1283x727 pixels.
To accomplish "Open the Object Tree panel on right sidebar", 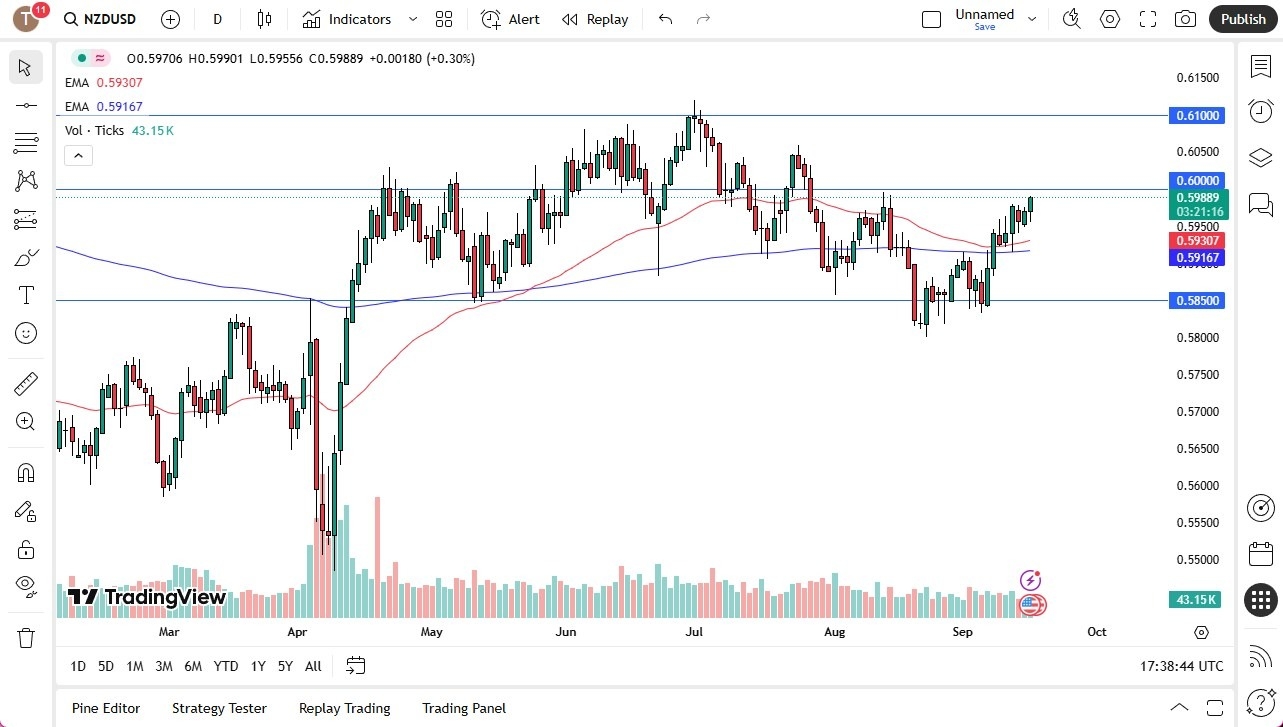I will coord(1260,158).
